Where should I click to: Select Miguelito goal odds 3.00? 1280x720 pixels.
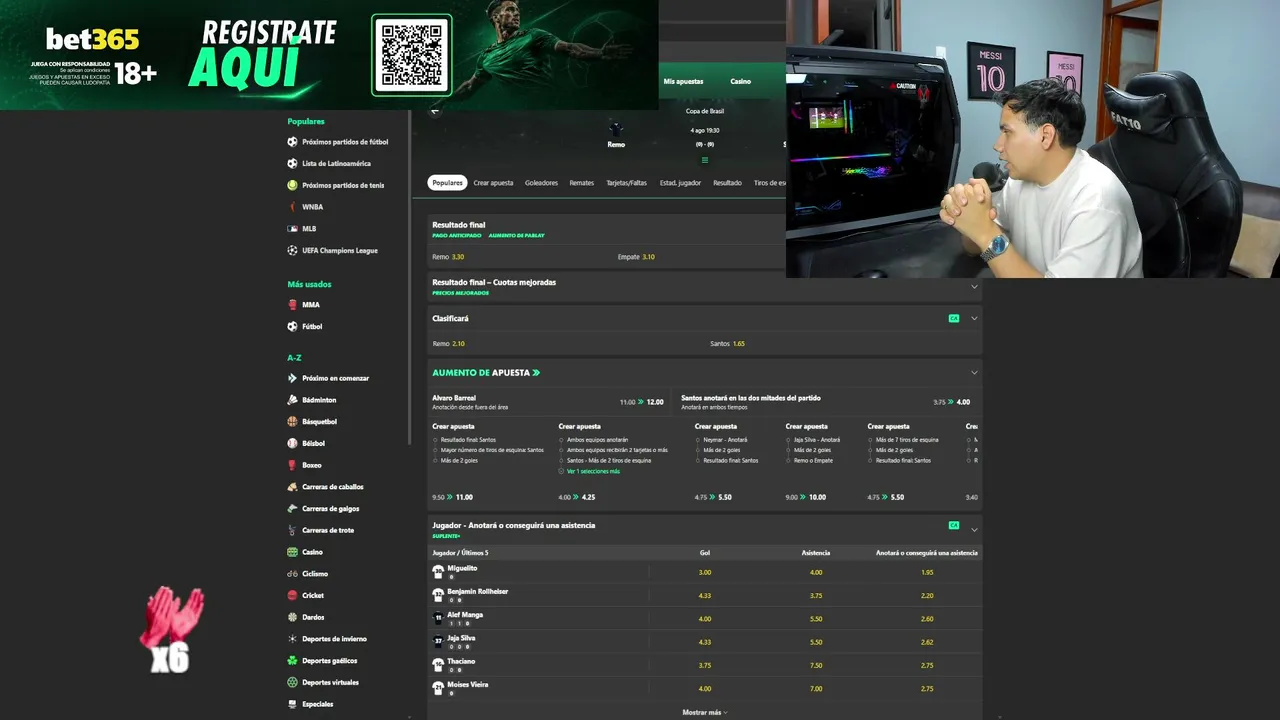(705, 572)
